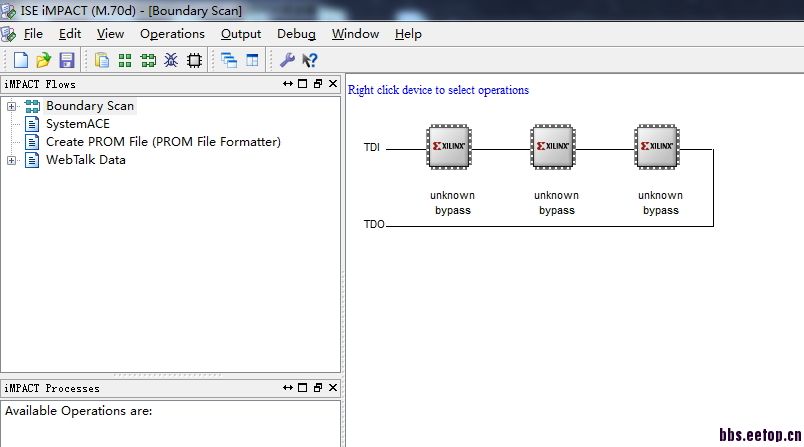Click the copy pages toolbar icon
Image resolution: width=804 pixels, height=447 pixels.
pos(102,60)
